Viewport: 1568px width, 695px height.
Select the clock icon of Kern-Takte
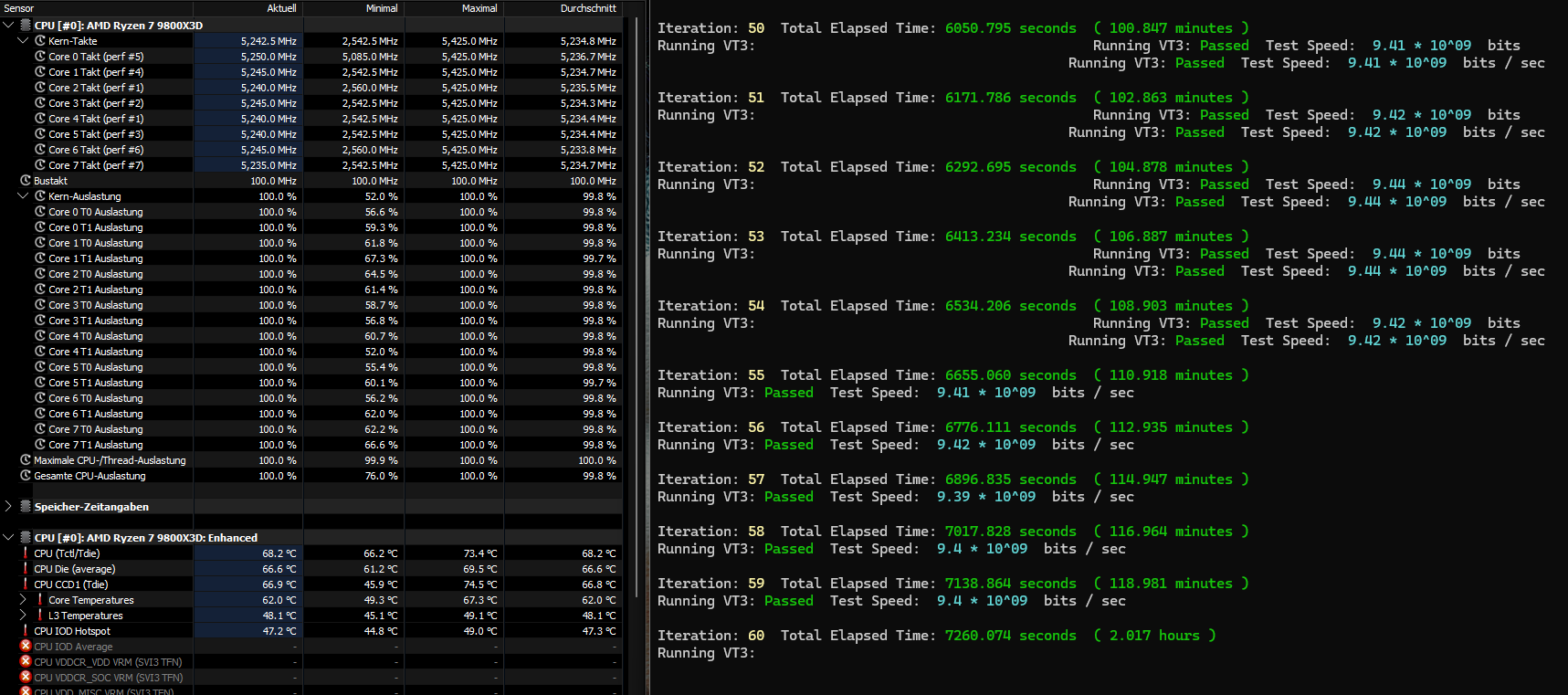[40, 41]
